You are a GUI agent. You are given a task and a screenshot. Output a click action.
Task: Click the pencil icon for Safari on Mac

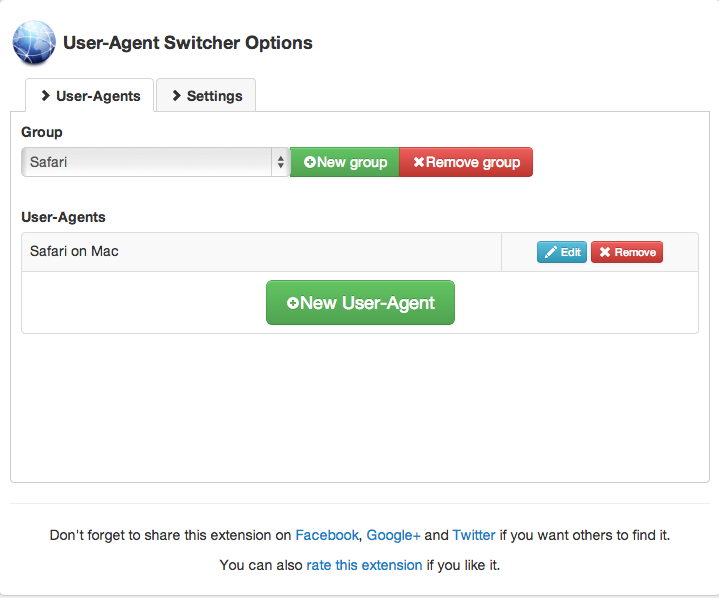coord(550,252)
